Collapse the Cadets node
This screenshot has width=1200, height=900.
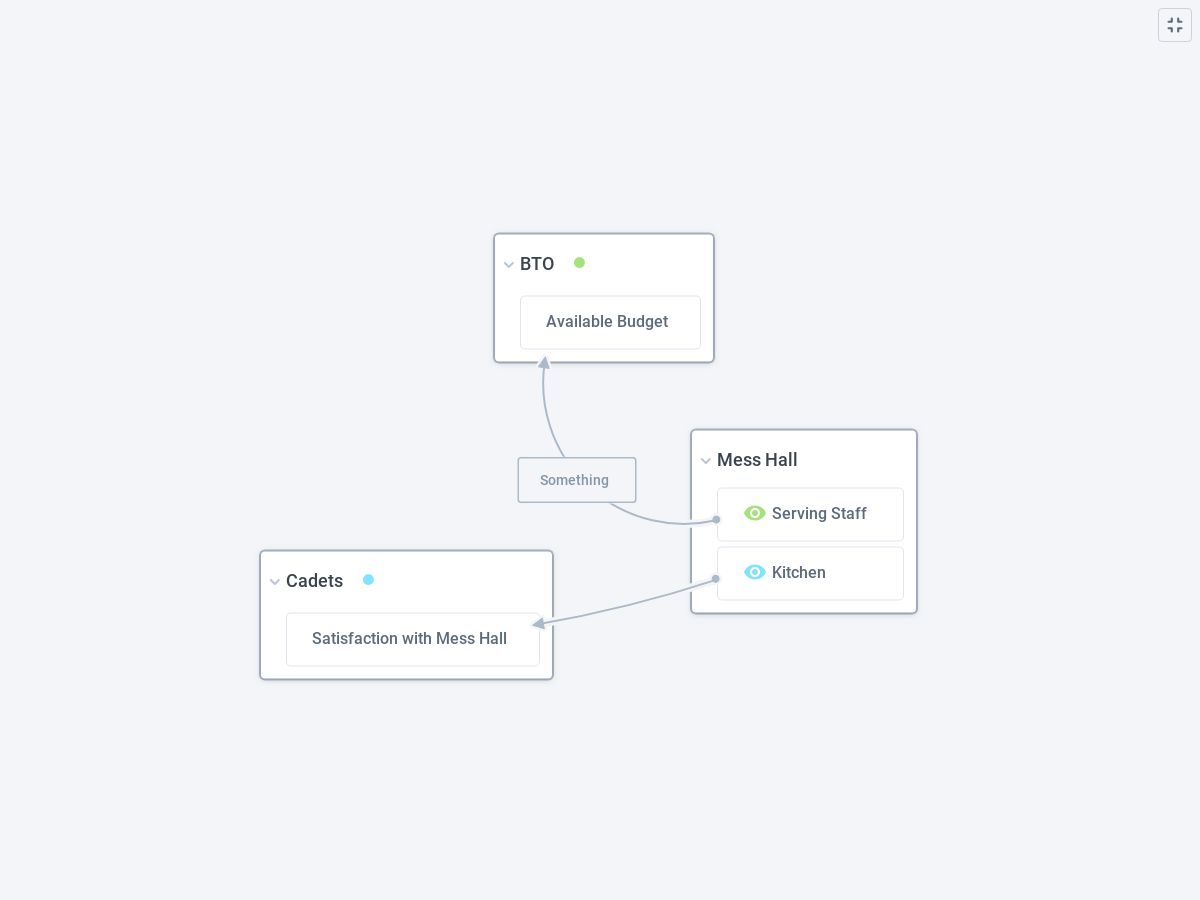point(275,582)
